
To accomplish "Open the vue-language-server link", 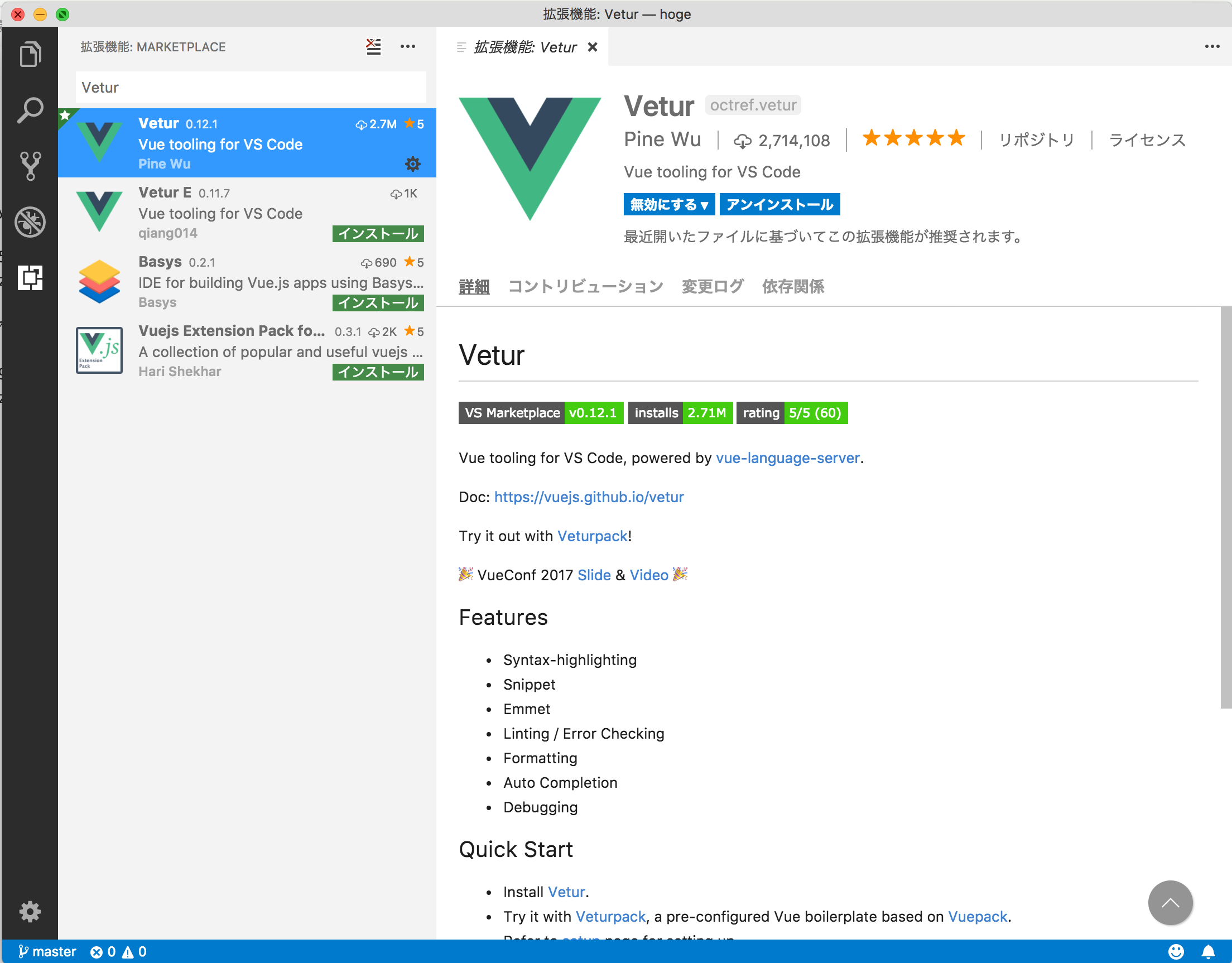I will point(787,458).
